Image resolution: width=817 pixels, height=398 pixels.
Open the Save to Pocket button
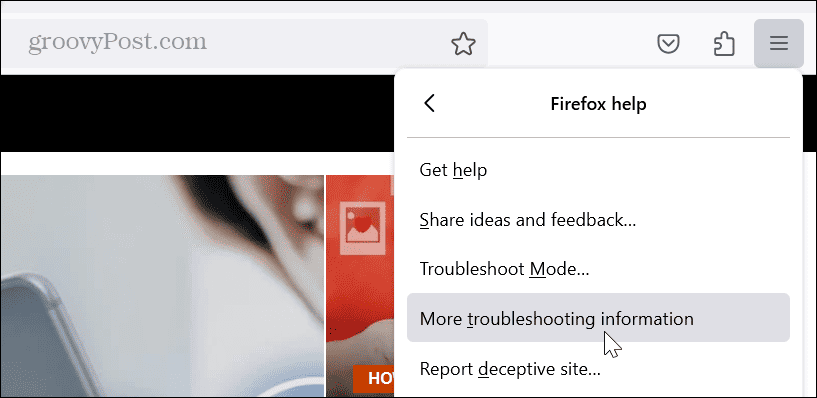pos(668,44)
